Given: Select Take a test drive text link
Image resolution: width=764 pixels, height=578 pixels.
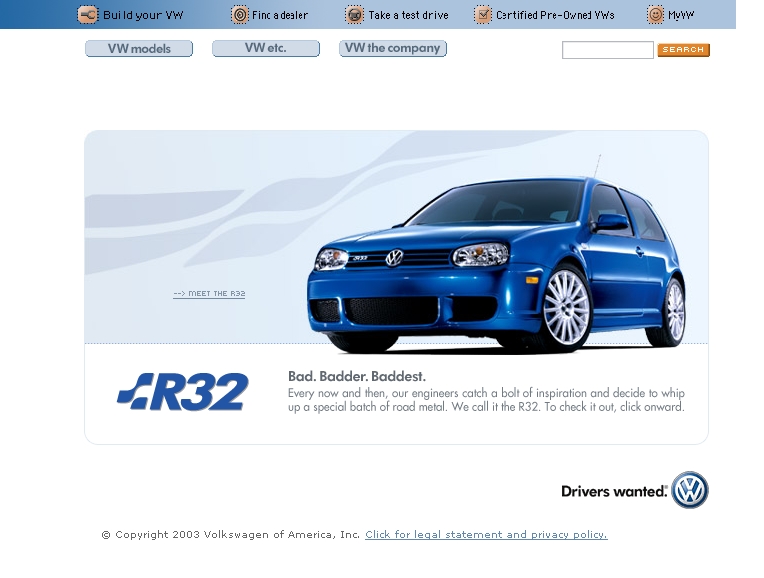Looking at the screenshot, I should click(408, 15).
